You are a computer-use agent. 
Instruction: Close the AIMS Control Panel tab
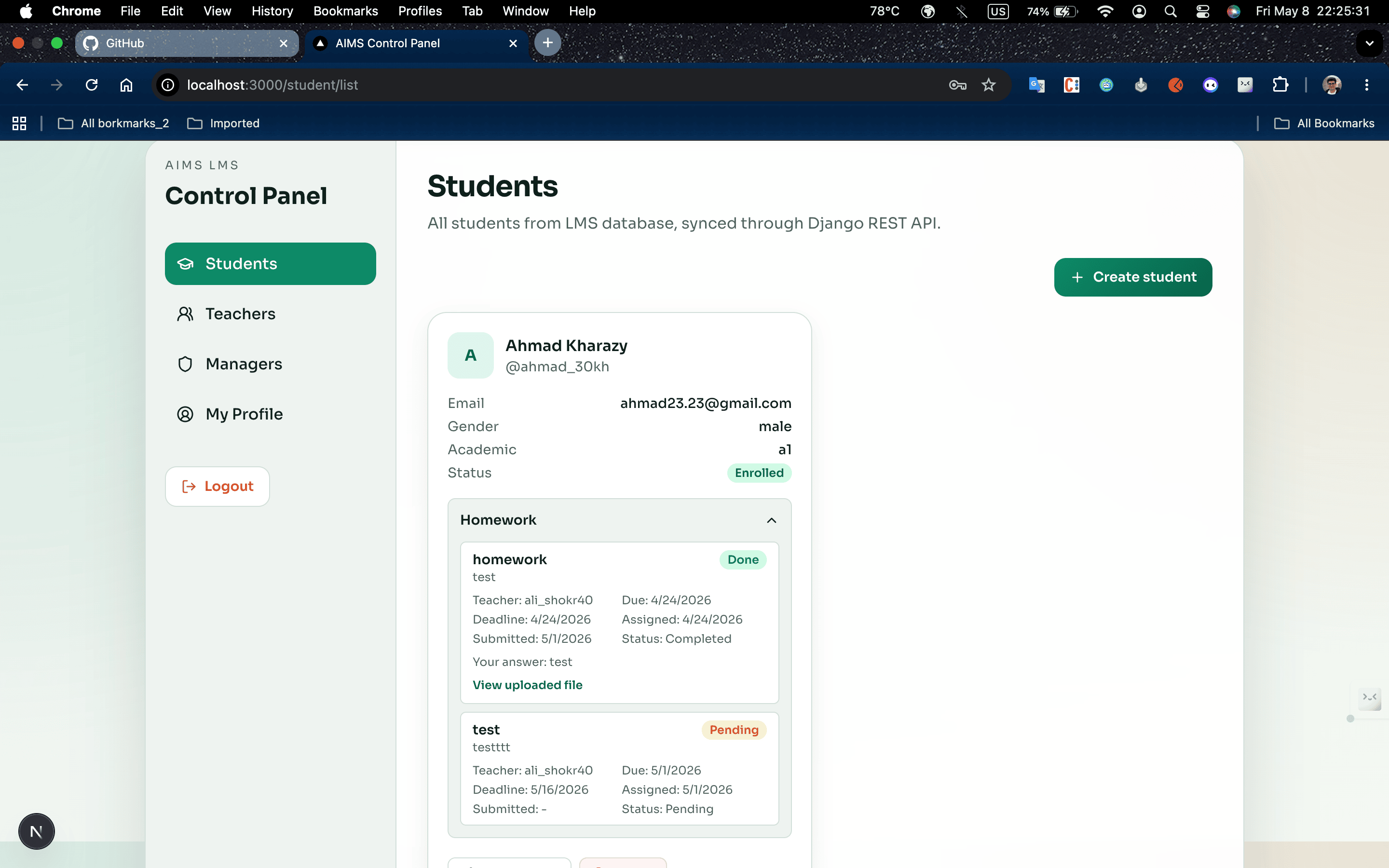(513, 43)
